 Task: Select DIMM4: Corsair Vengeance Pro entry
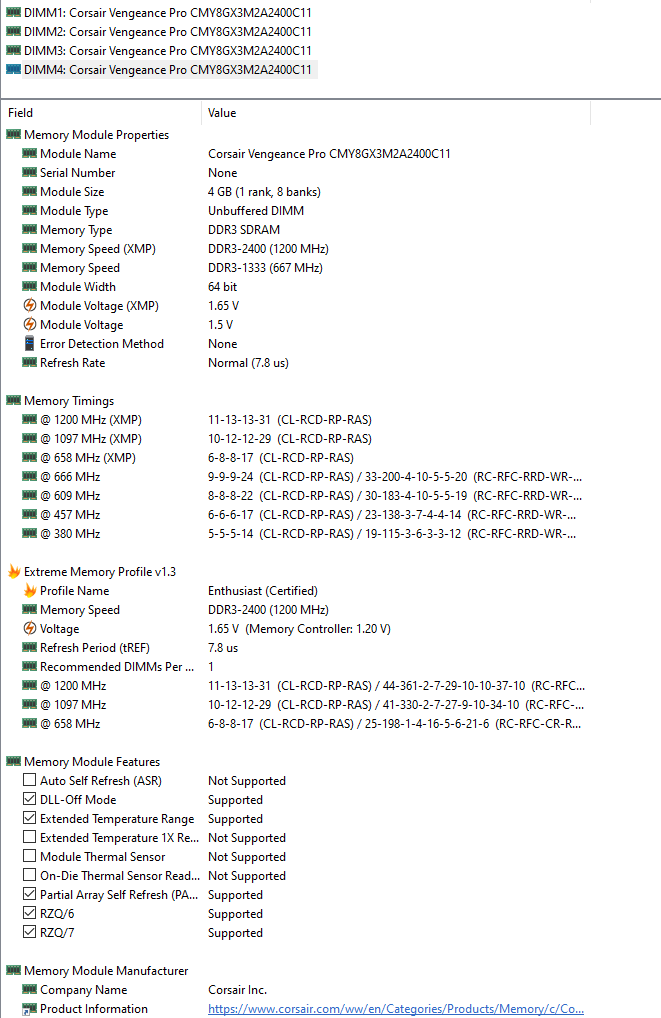click(168, 69)
